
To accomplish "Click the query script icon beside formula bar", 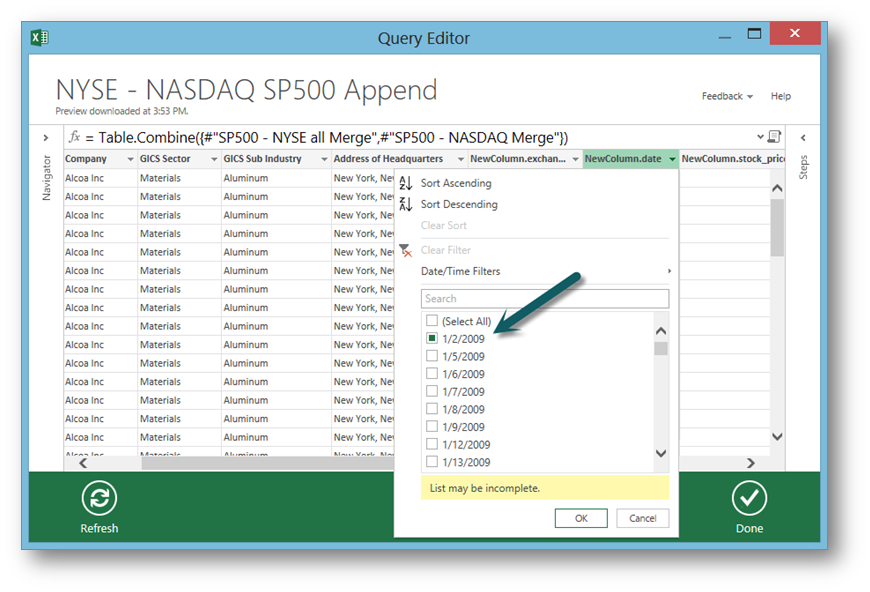I will (x=775, y=136).
